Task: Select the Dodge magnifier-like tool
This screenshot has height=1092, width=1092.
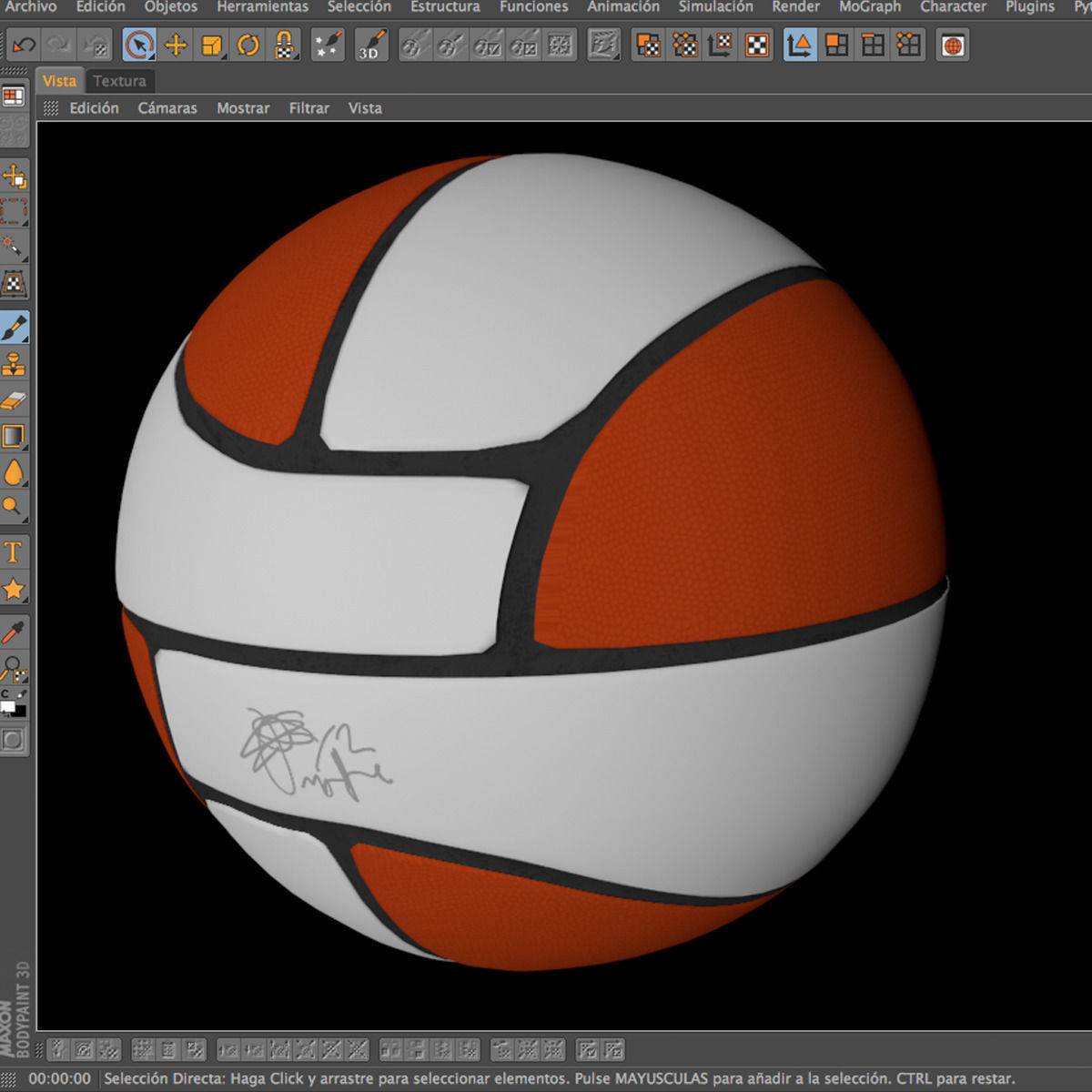Action: [14, 508]
